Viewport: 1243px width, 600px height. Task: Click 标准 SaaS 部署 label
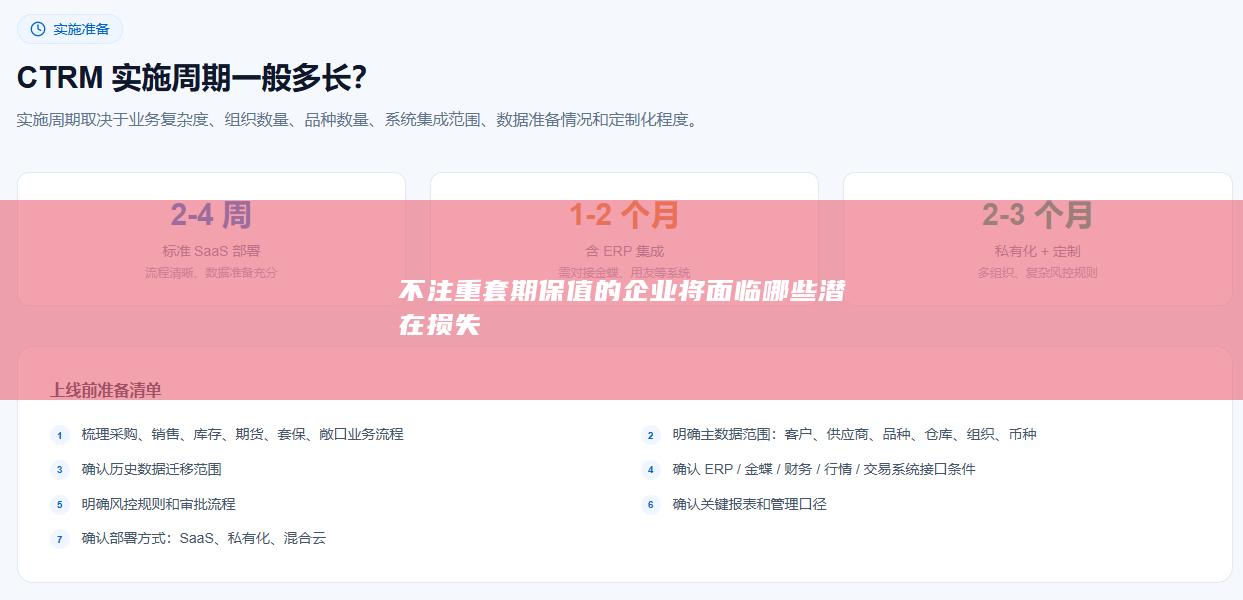211,251
